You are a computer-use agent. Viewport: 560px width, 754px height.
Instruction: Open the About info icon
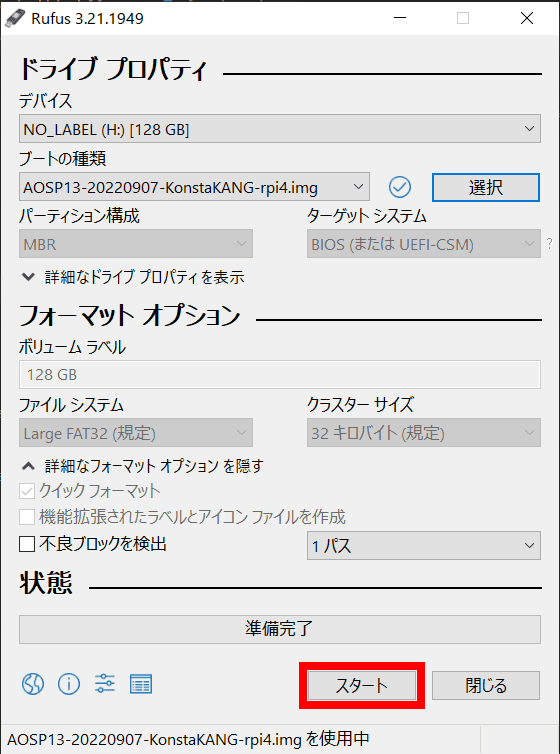pyautogui.click(x=69, y=683)
